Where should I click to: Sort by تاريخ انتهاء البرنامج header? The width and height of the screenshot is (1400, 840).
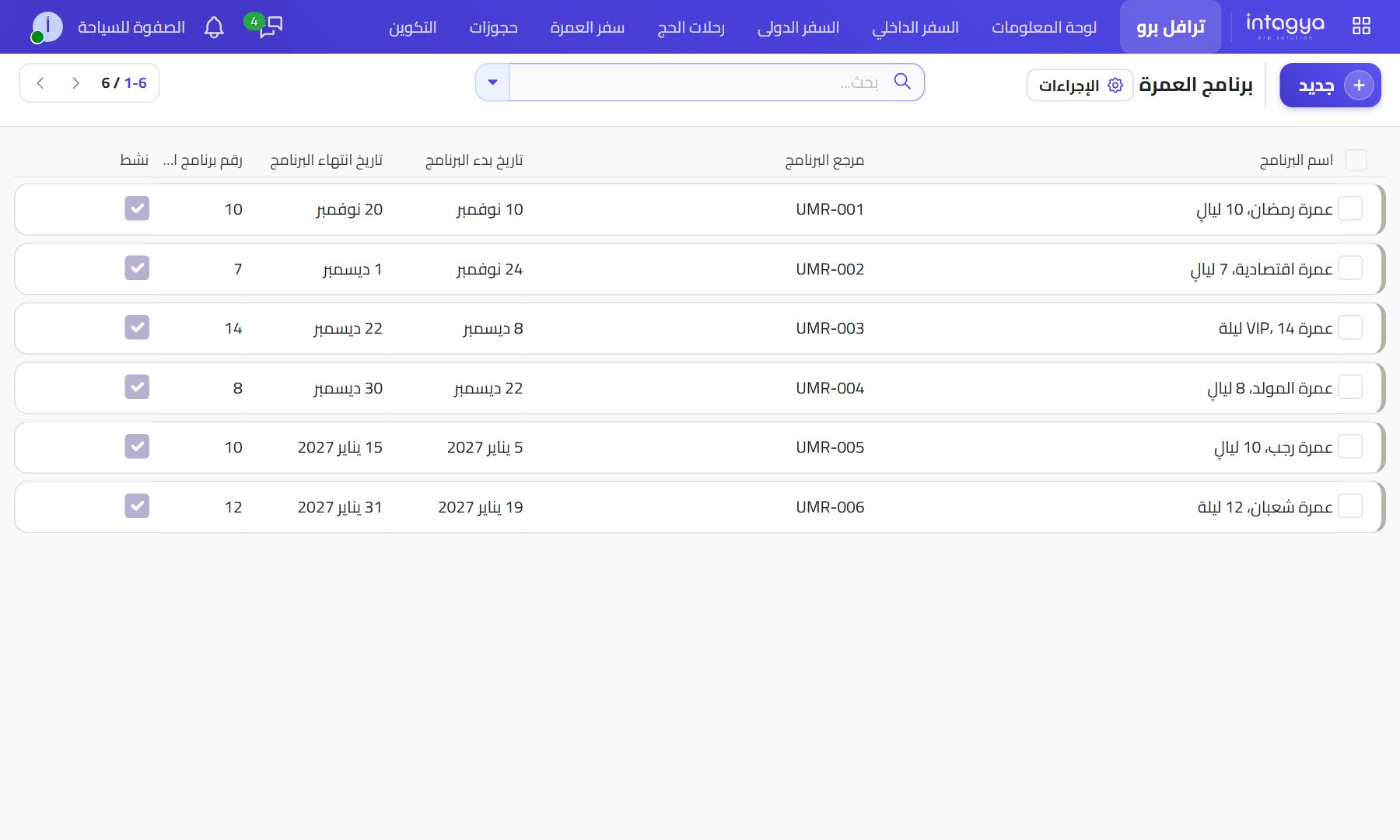click(x=326, y=160)
